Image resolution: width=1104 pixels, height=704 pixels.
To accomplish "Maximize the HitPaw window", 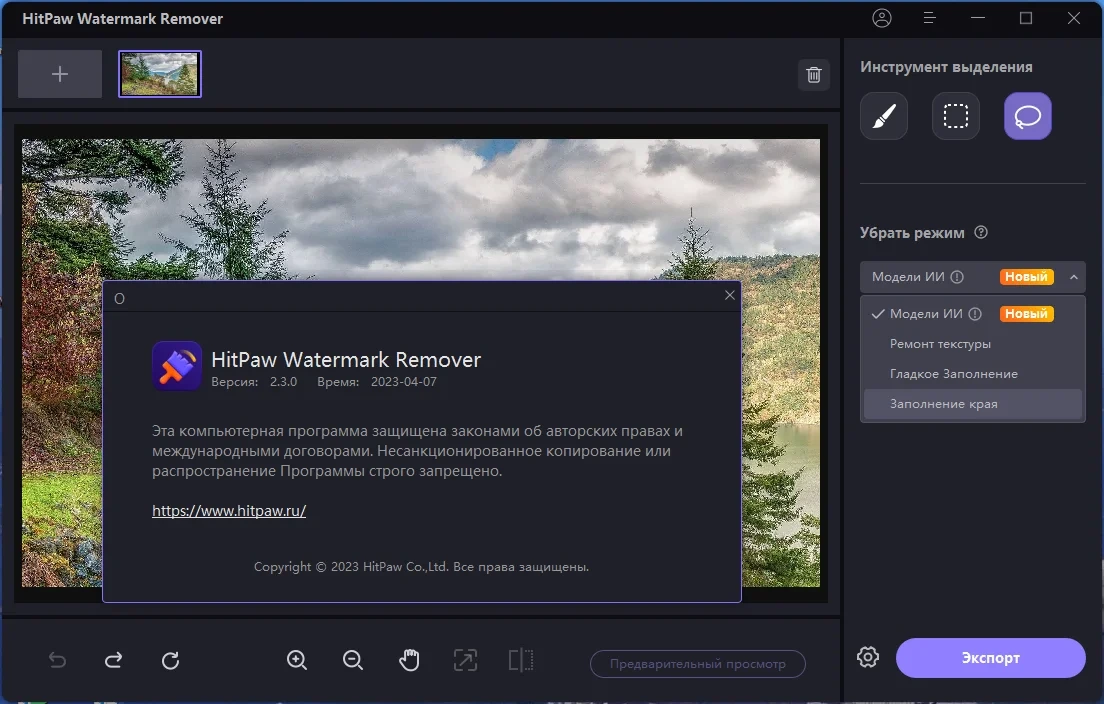I will (1026, 18).
